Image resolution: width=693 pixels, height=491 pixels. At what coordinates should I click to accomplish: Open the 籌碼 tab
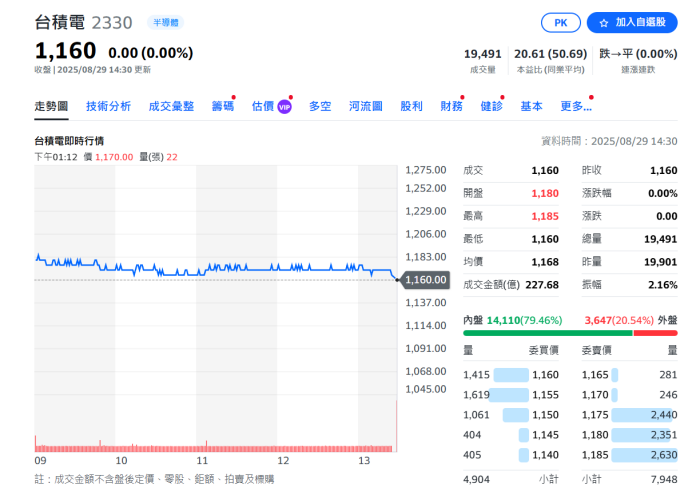(222, 106)
